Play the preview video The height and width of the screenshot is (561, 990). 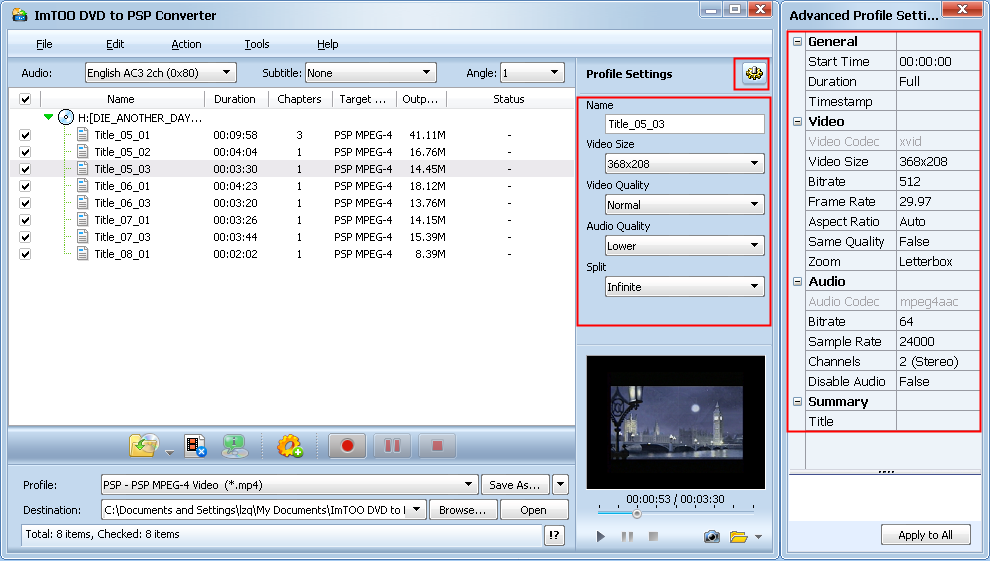point(600,536)
